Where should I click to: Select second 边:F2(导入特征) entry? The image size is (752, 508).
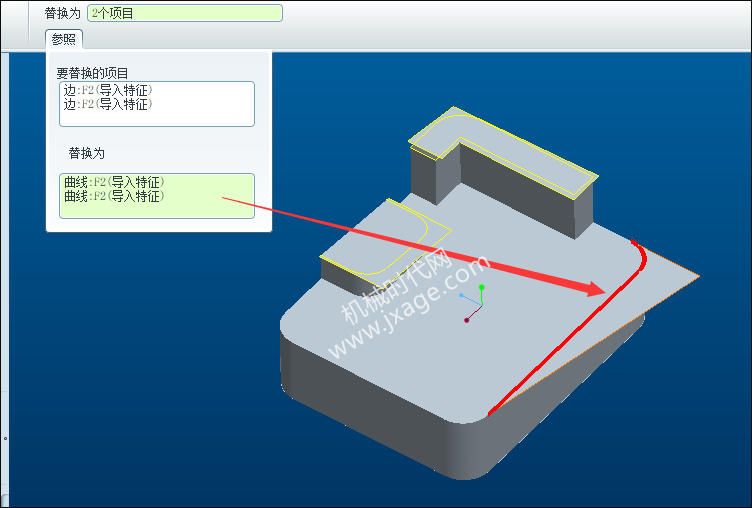[108, 104]
